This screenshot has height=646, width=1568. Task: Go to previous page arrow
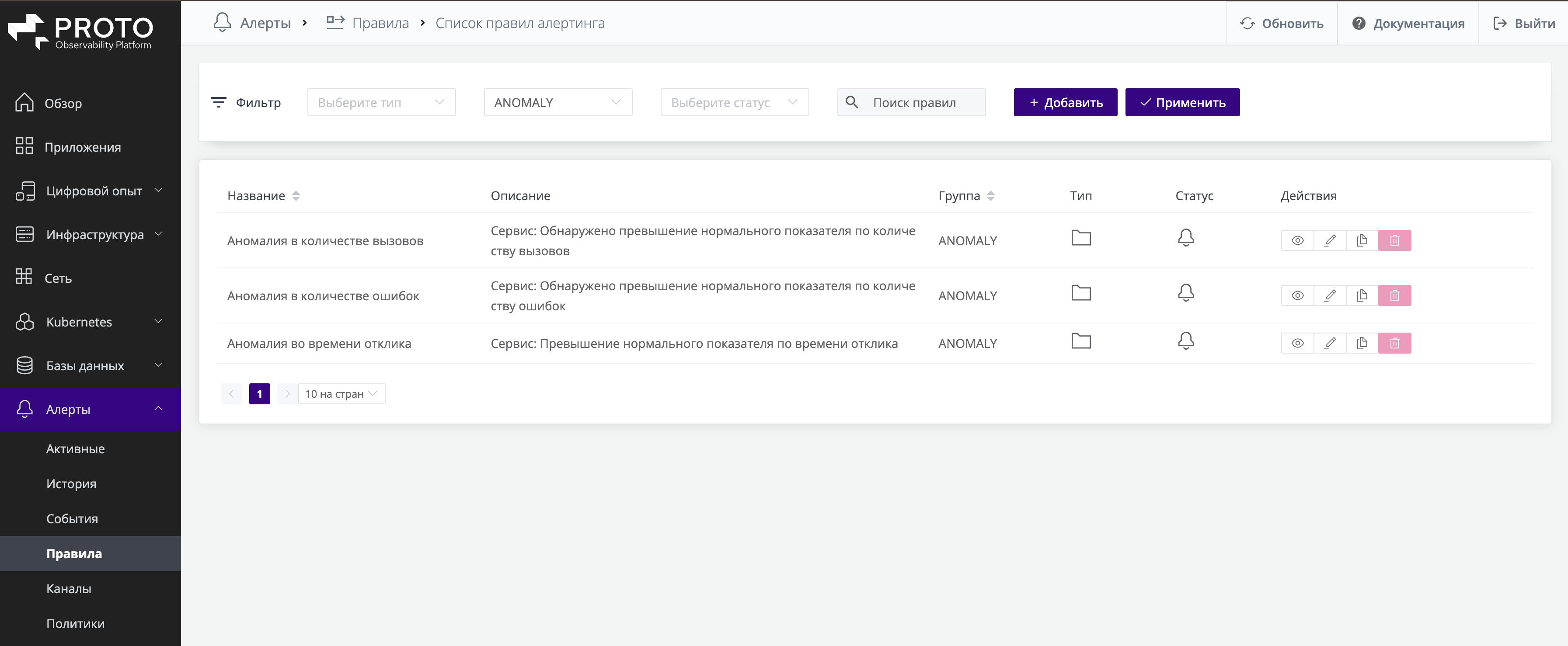(232, 393)
